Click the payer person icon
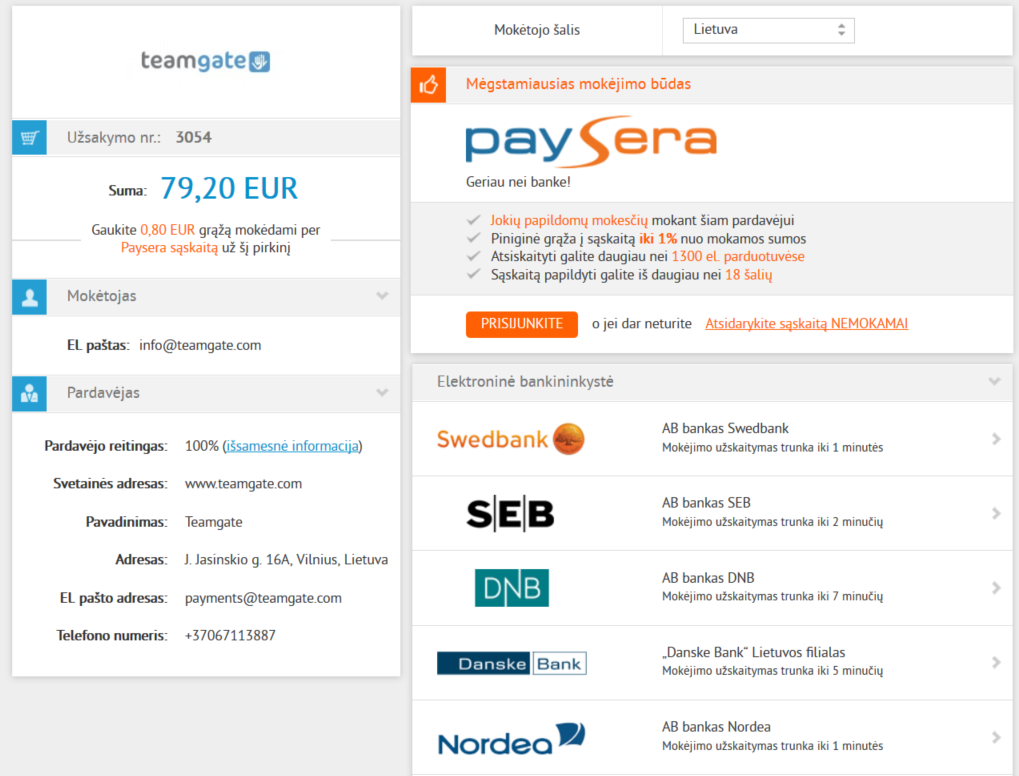 pyautogui.click(x=29, y=297)
